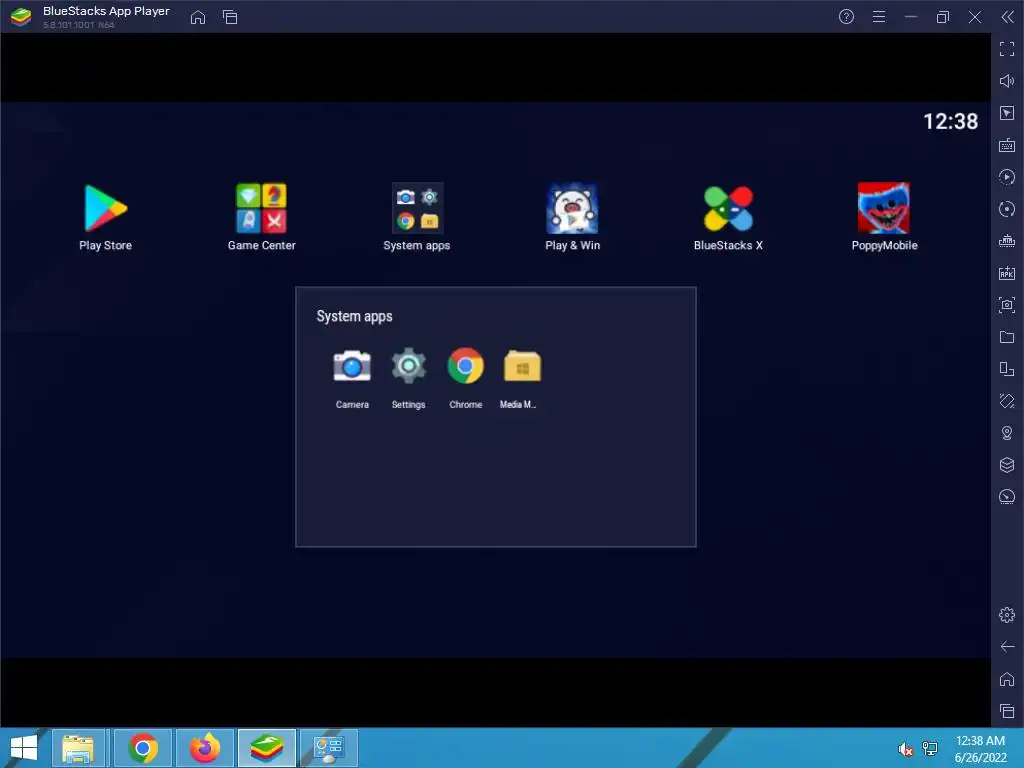Image resolution: width=1024 pixels, height=768 pixels.
Task: Click the BlueStacks logo in title bar
Action: click(x=21, y=17)
